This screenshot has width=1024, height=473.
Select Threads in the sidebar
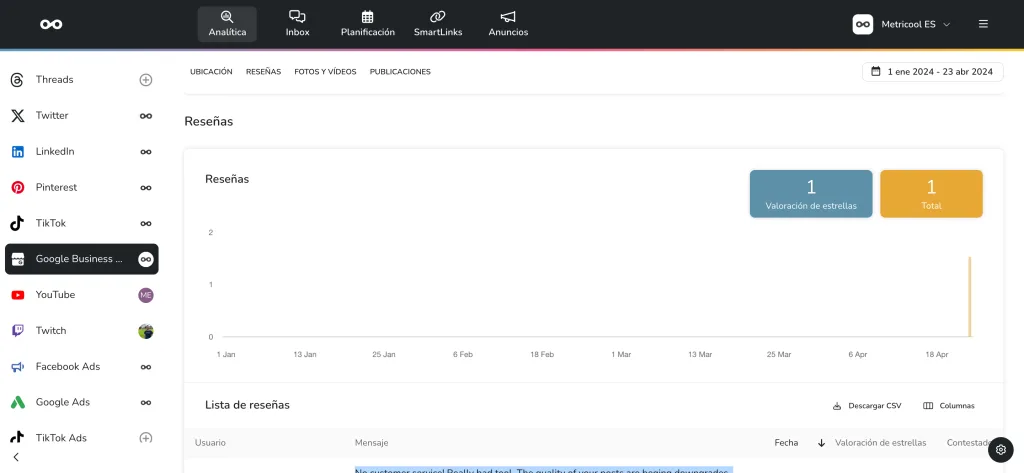click(82, 80)
